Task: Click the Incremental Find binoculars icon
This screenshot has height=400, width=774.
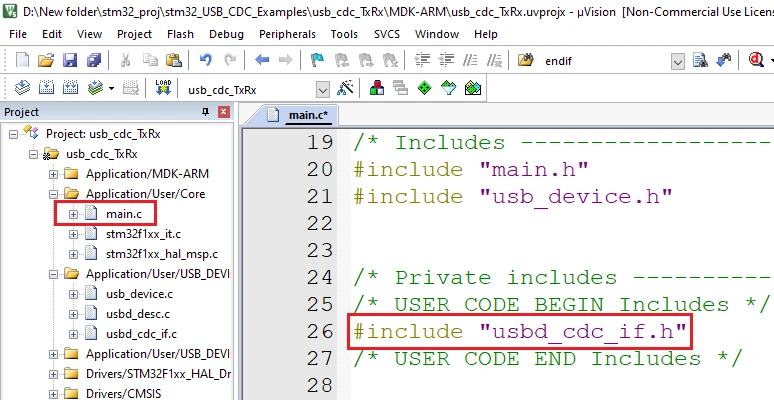Action: click(x=724, y=61)
